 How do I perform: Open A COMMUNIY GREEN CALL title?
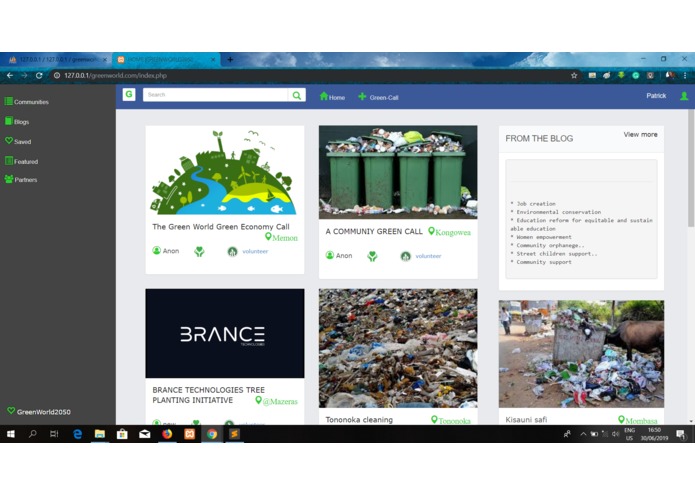[374, 231]
